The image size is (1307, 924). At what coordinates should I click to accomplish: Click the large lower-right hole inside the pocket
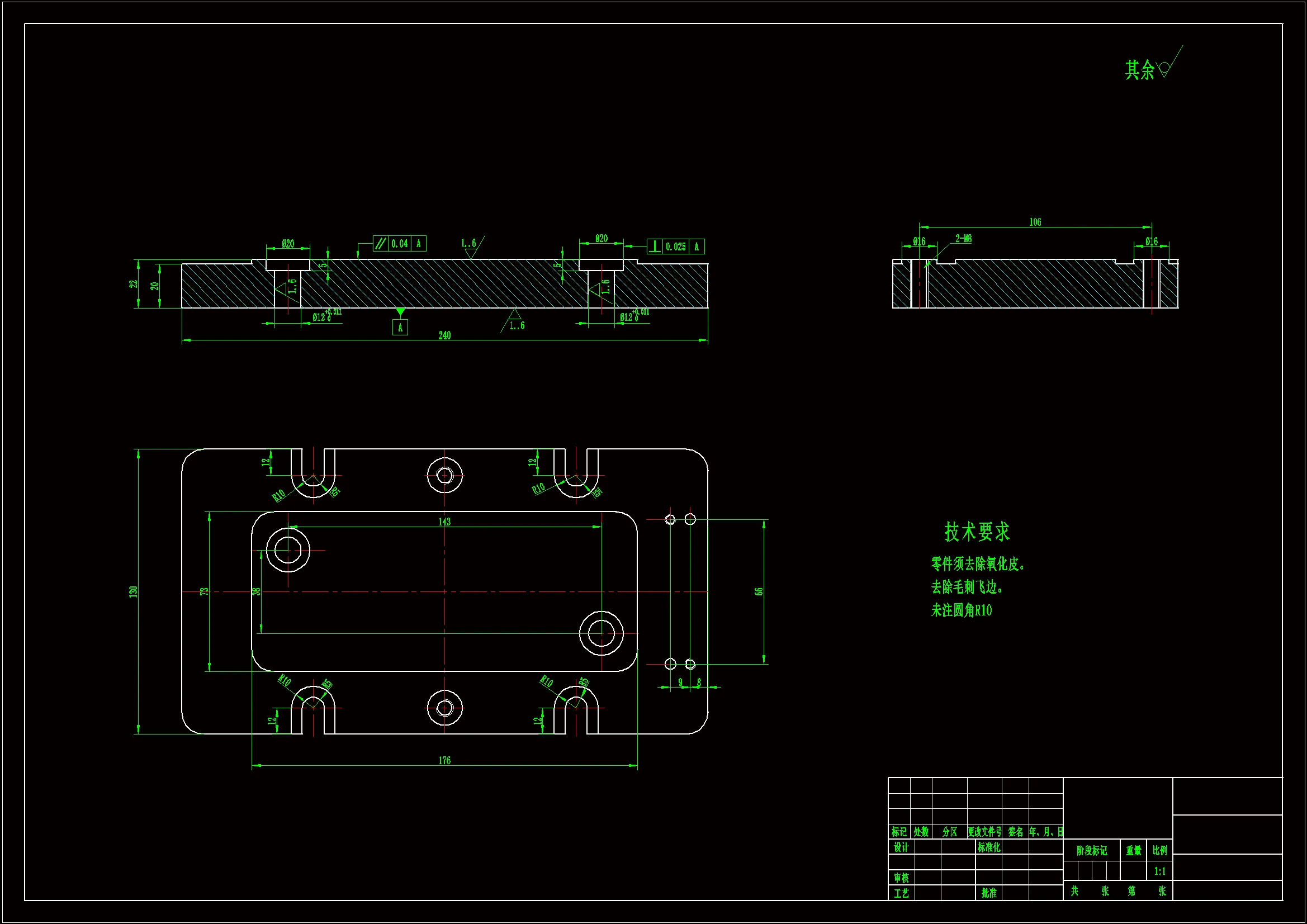coord(601,633)
